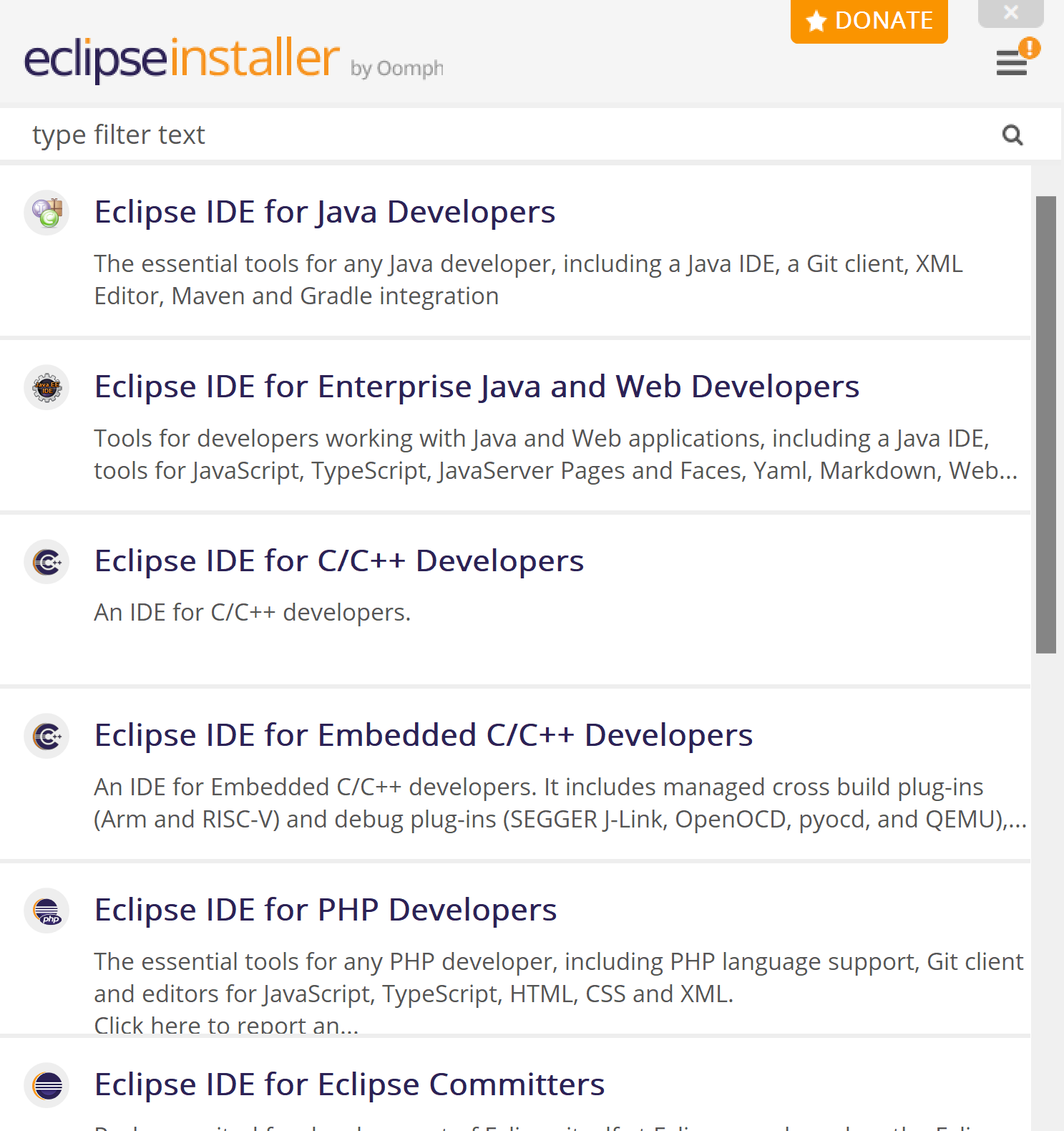
Task: Select Eclipse IDE for C/C++ Developers title
Action: 339,562
